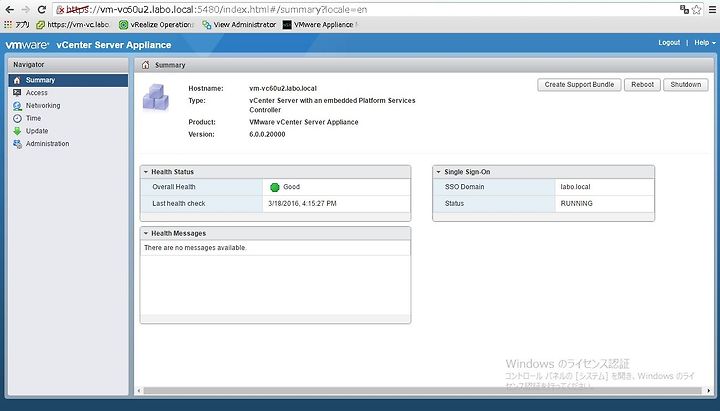The height and width of the screenshot is (411, 720).
Task: Open the Help dropdown menu
Action: [704, 42]
